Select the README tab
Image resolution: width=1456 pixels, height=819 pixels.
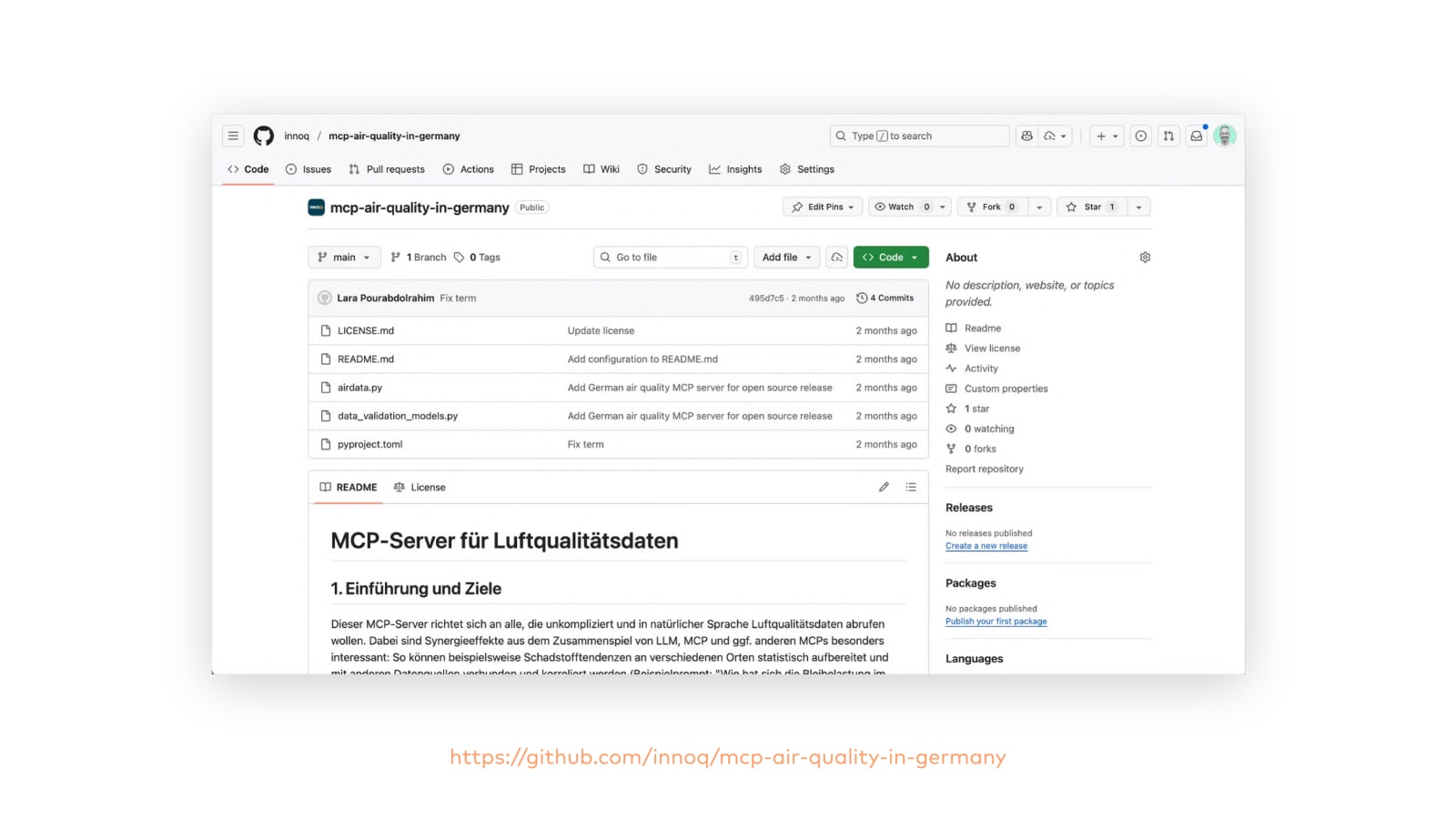[348, 487]
